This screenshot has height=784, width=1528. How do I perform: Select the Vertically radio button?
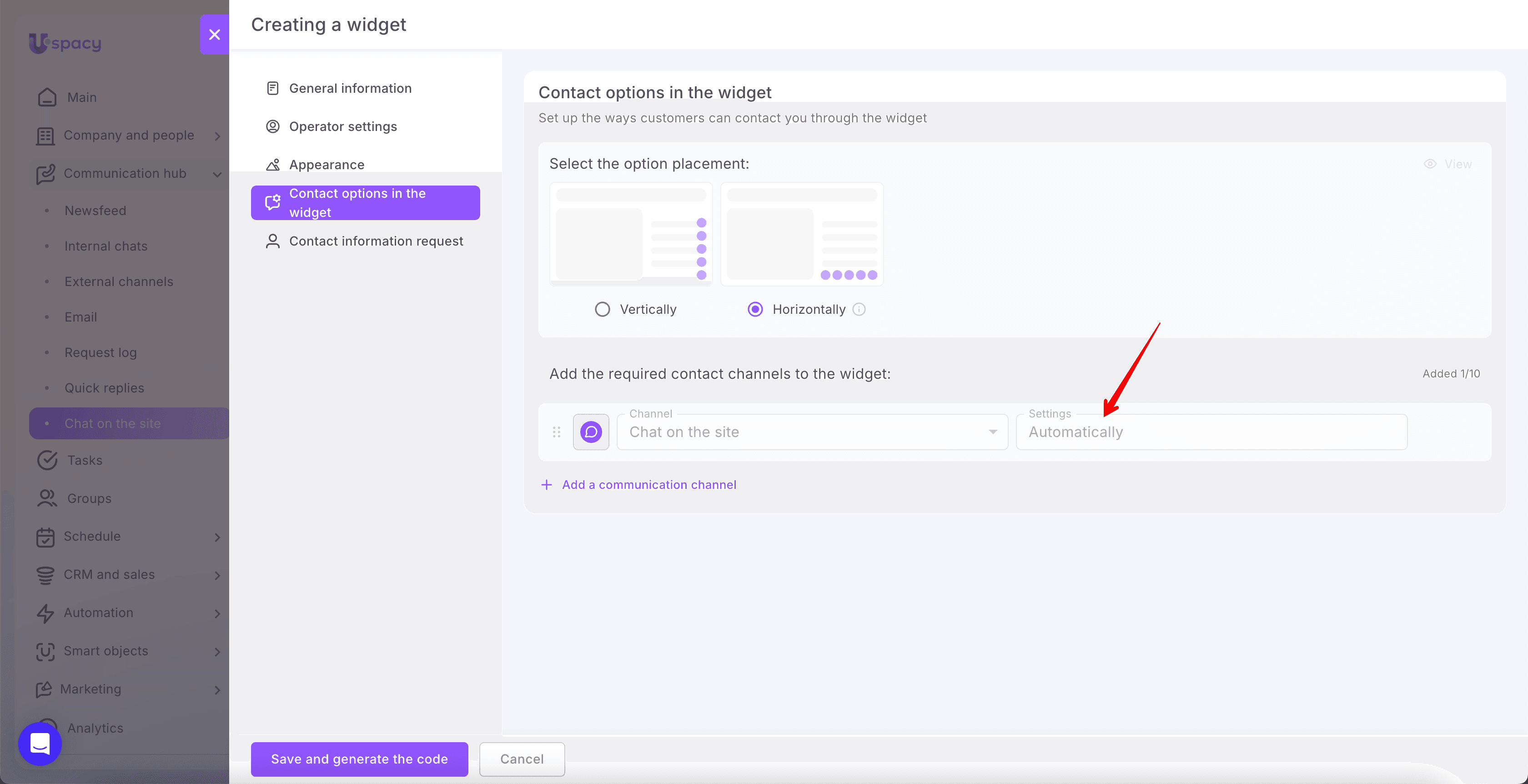click(x=602, y=309)
